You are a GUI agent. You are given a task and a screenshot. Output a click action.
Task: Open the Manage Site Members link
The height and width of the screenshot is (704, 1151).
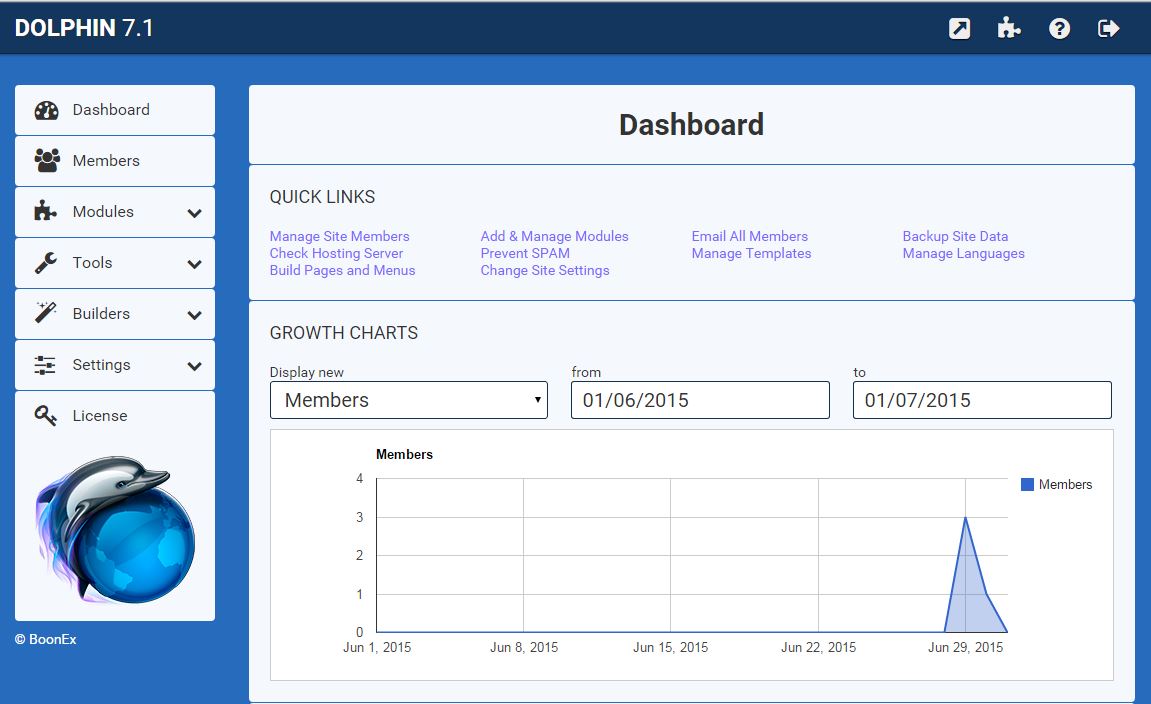click(339, 236)
